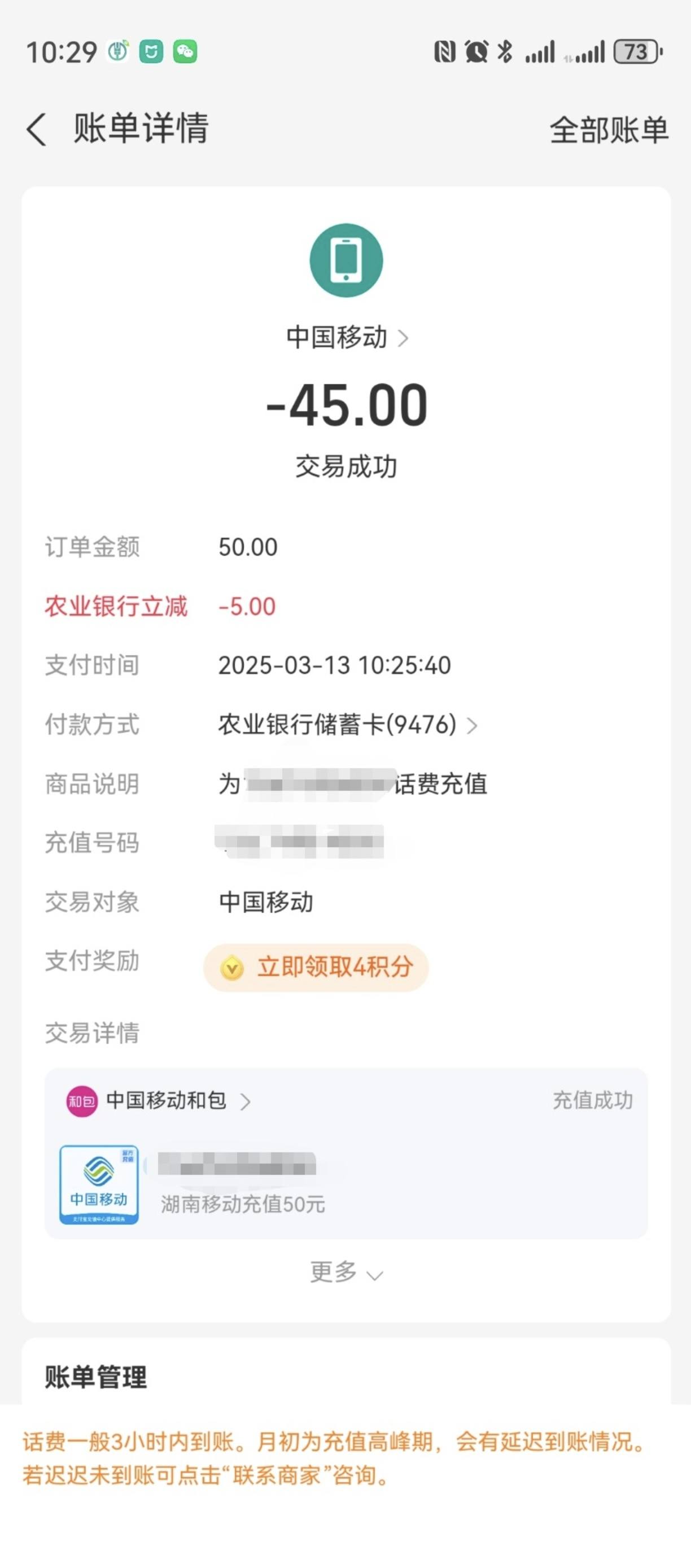Tap the -45.00 transaction amount
Viewport: 691px width, 1568px height.
point(347,406)
